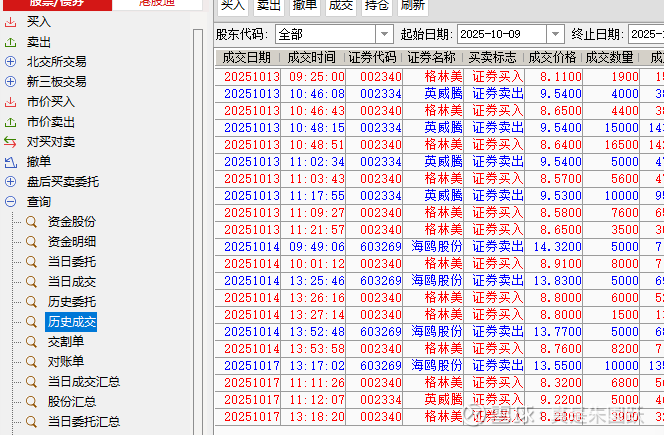This screenshot has height=435, width=664.
Task: Click magnifier icon beside 当日成交
Action: tap(31, 282)
